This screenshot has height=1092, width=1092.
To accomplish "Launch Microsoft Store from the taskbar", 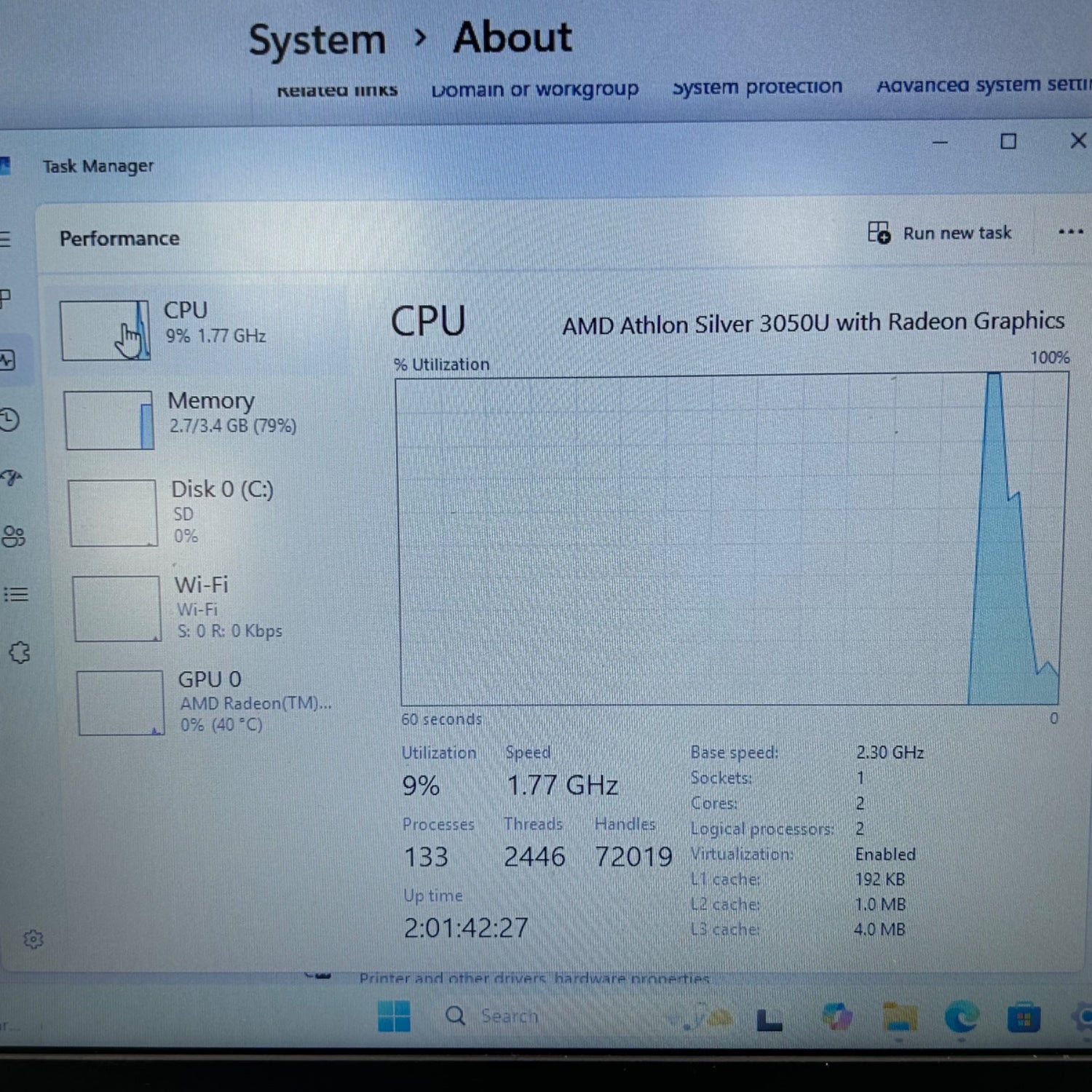I will (x=1024, y=1018).
